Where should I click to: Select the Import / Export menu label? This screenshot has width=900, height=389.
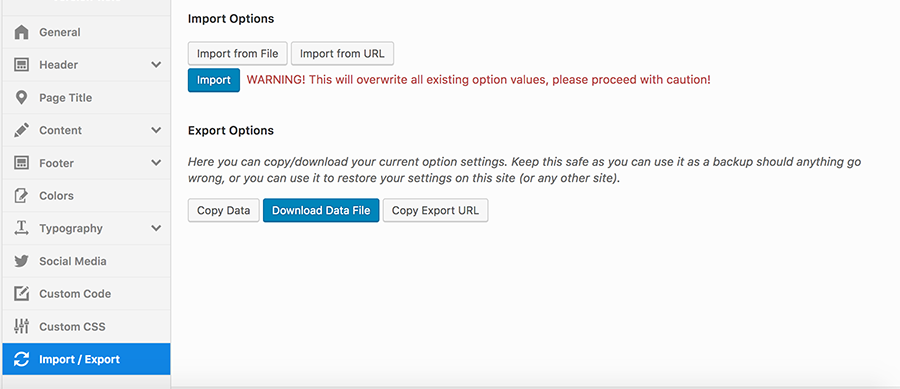coord(79,360)
